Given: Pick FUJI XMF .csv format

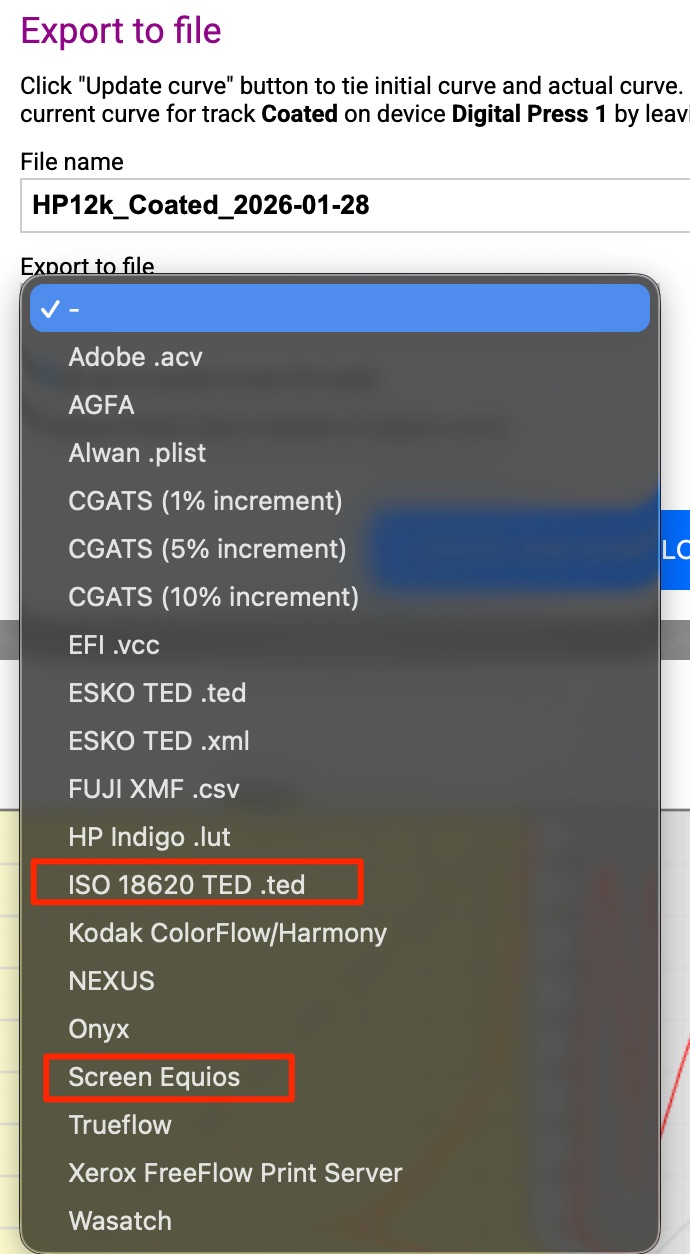Looking at the screenshot, I should [154, 789].
